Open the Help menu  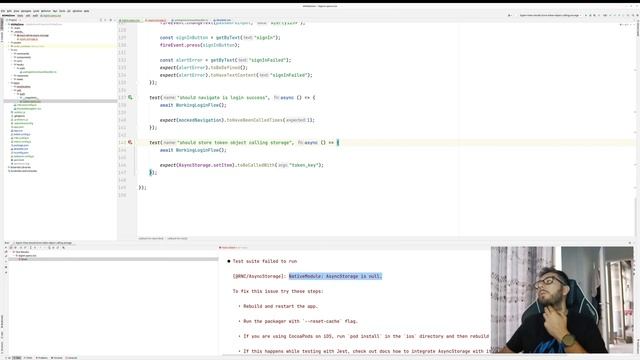(x=87, y=11)
